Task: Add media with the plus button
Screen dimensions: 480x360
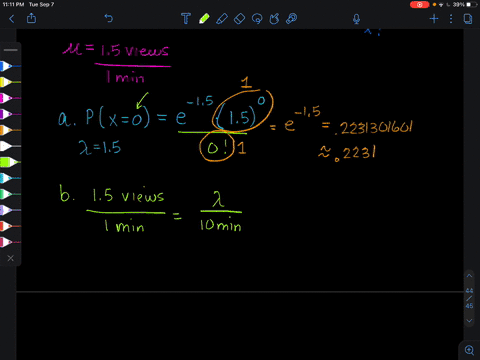Action: pyautogui.click(x=434, y=19)
